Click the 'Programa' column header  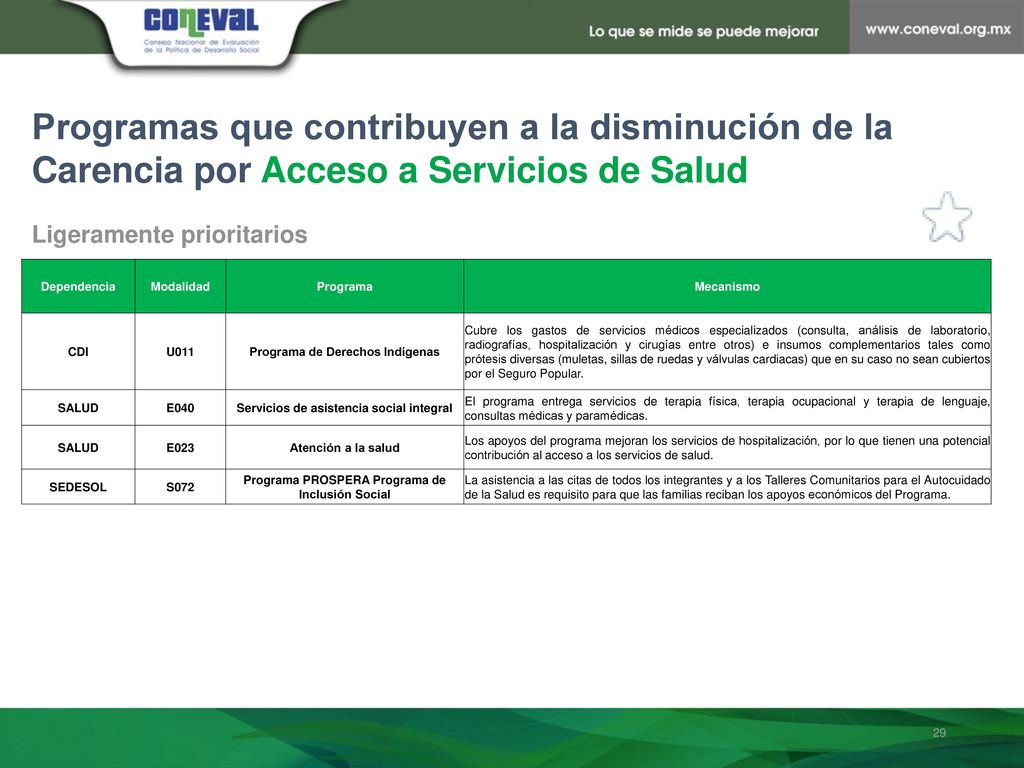344,286
